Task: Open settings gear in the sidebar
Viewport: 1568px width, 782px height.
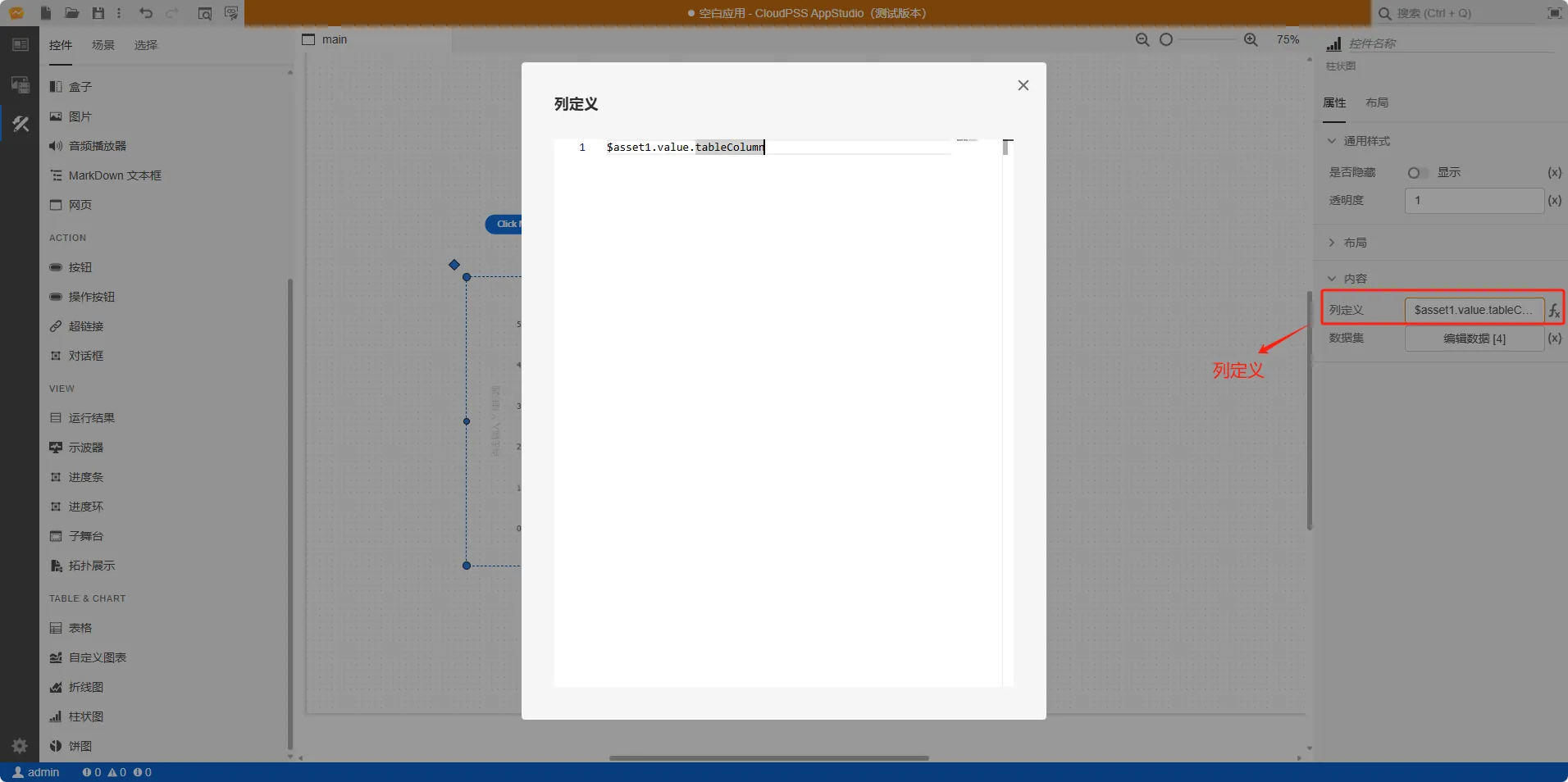Action: pyautogui.click(x=20, y=746)
